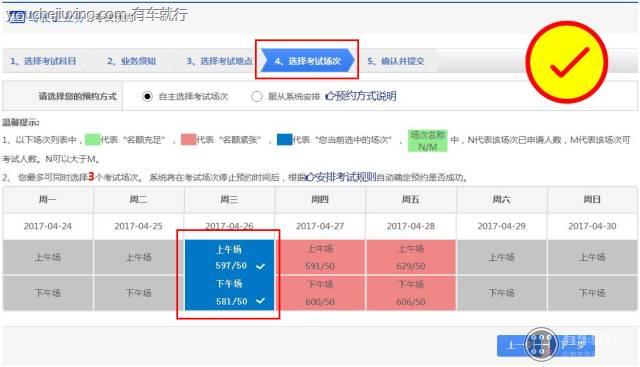Screen dimensions: 640x367
Task: Click Saturday 上午场 disabled cell
Action: click(502, 257)
